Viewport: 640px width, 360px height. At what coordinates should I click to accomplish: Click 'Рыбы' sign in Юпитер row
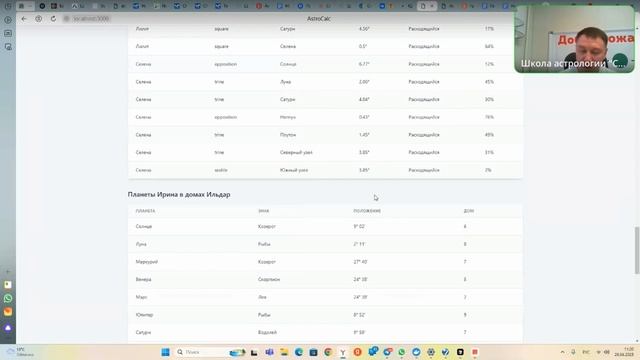tap(264, 315)
